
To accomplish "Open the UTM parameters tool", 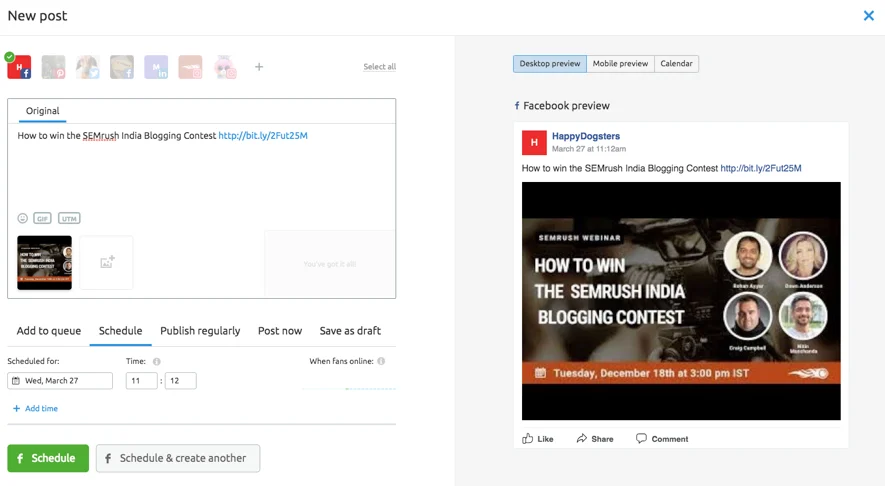I will [69, 218].
